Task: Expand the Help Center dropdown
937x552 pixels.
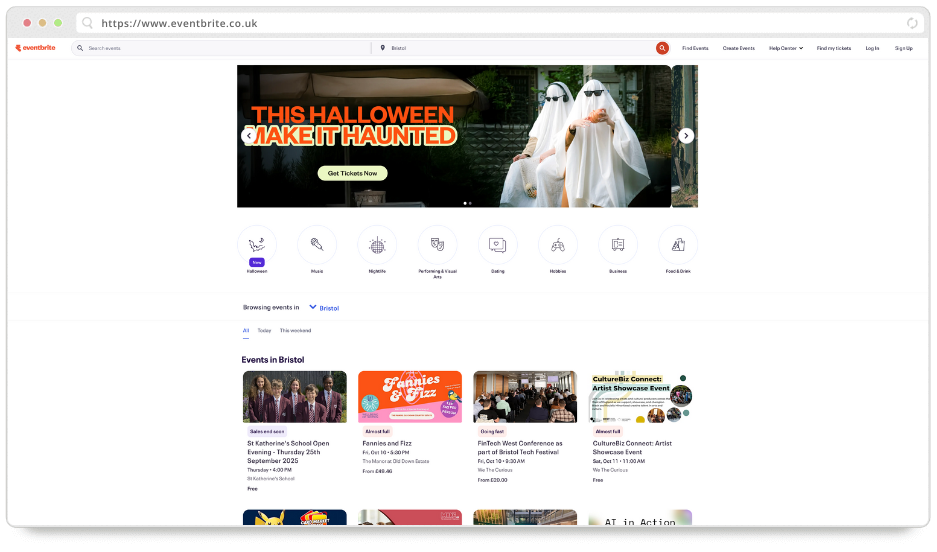Action: (786, 48)
